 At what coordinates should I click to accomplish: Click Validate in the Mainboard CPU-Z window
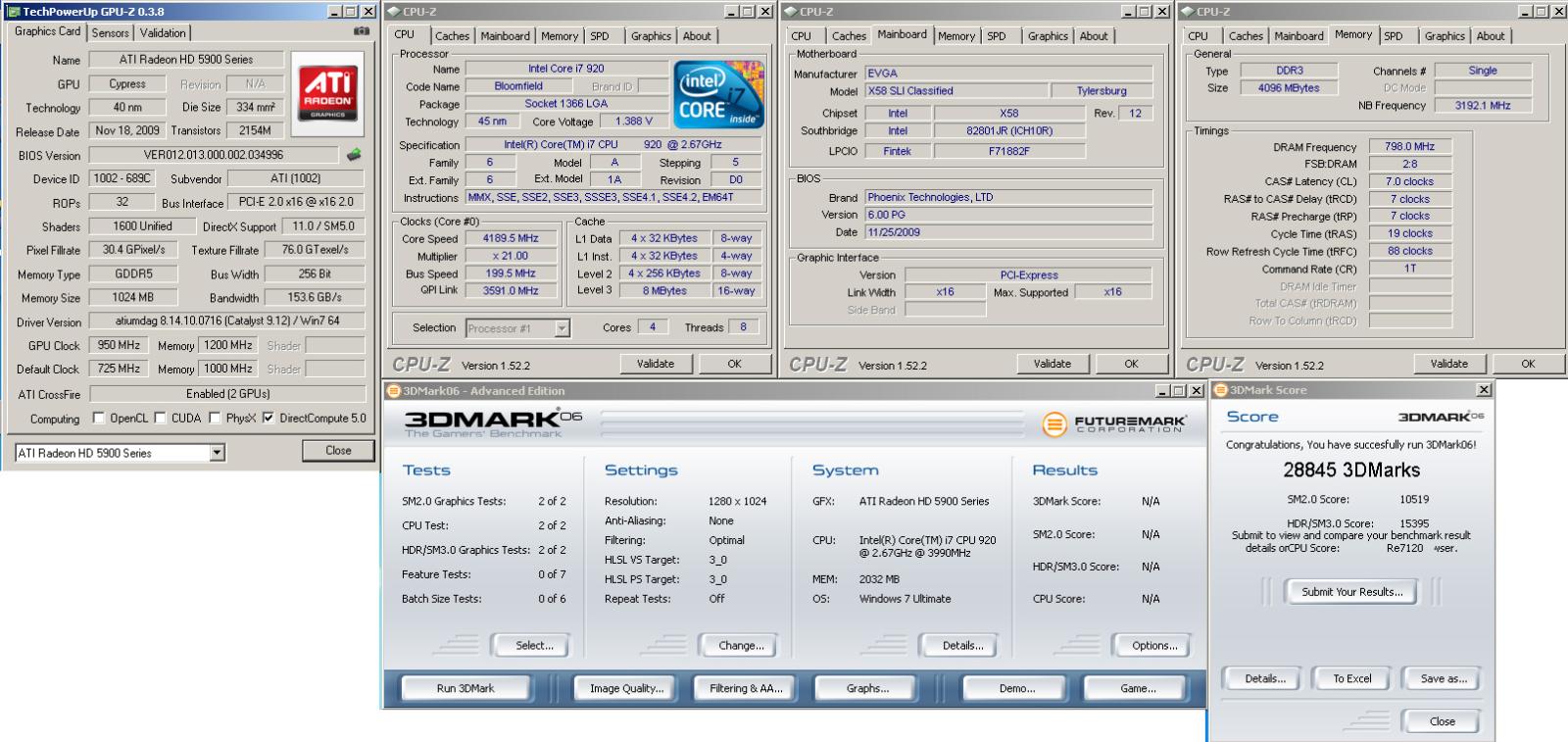[x=1053, y=364]
